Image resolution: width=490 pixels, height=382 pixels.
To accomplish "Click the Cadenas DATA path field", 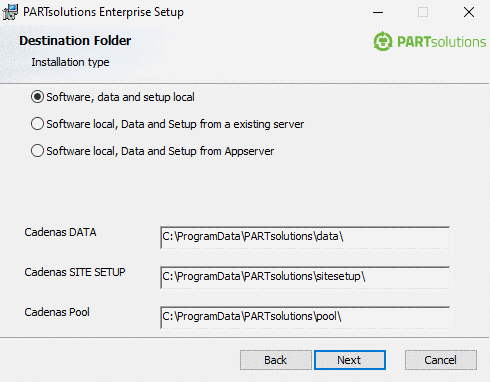I will pos(305,237).
